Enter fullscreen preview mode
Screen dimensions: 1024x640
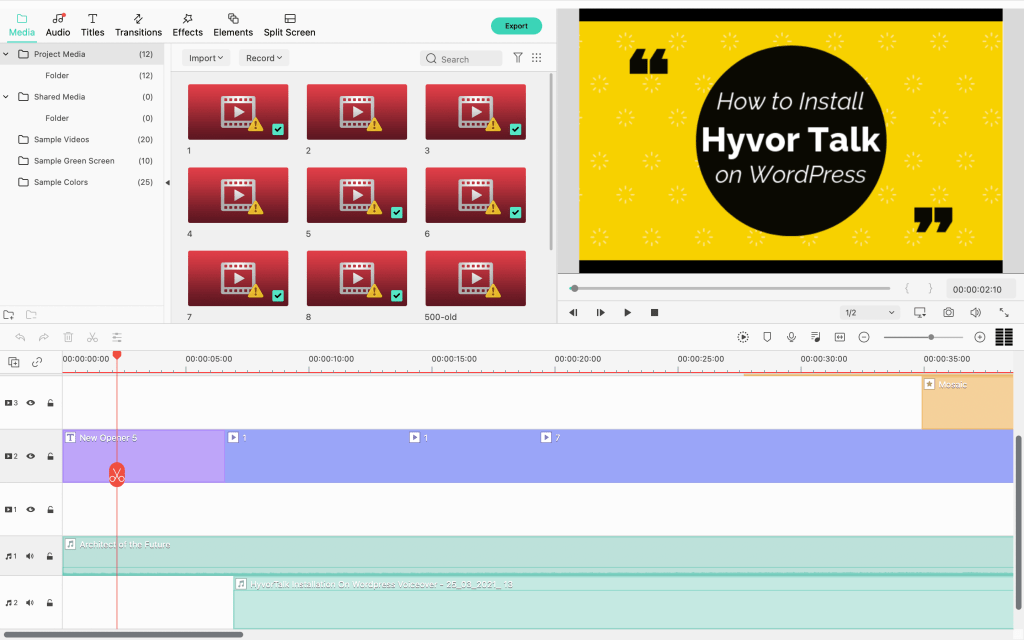pos(1002,313)
